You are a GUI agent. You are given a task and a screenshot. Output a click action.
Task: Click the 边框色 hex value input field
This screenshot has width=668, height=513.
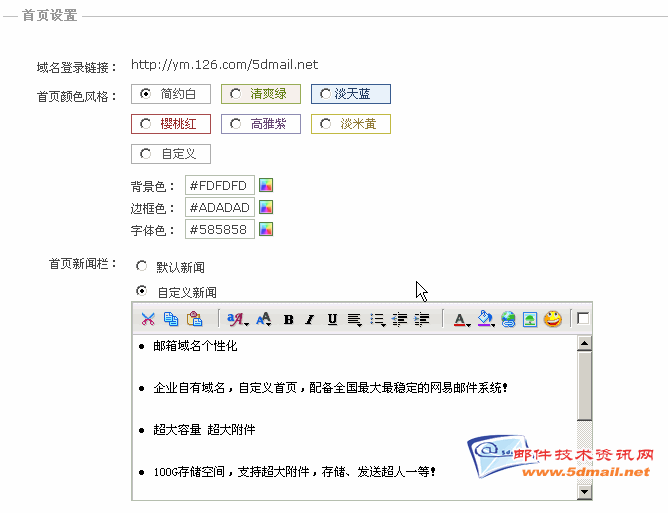click(x=219, y=208)
